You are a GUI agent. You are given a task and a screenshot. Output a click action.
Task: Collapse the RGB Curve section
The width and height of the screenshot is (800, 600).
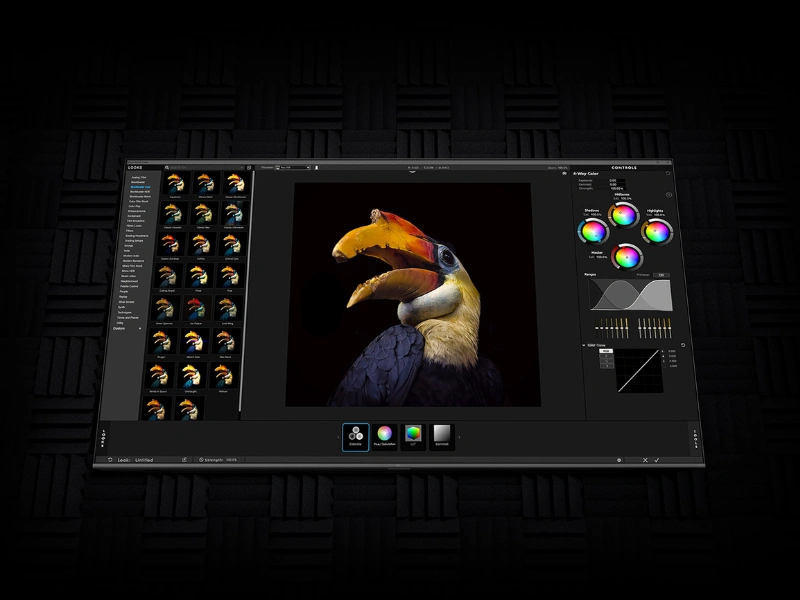click(x=584, y=345)
